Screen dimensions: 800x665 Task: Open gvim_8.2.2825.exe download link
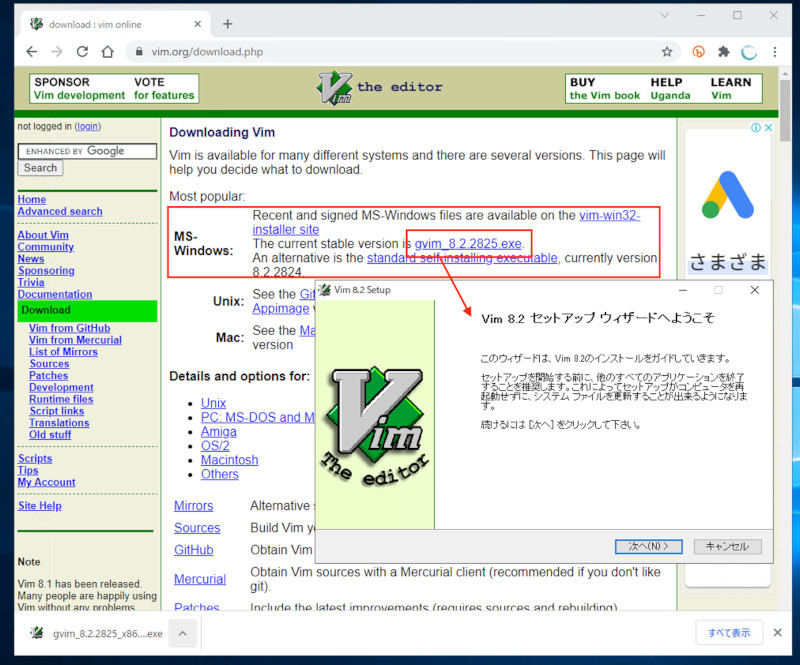coord(468,244)
